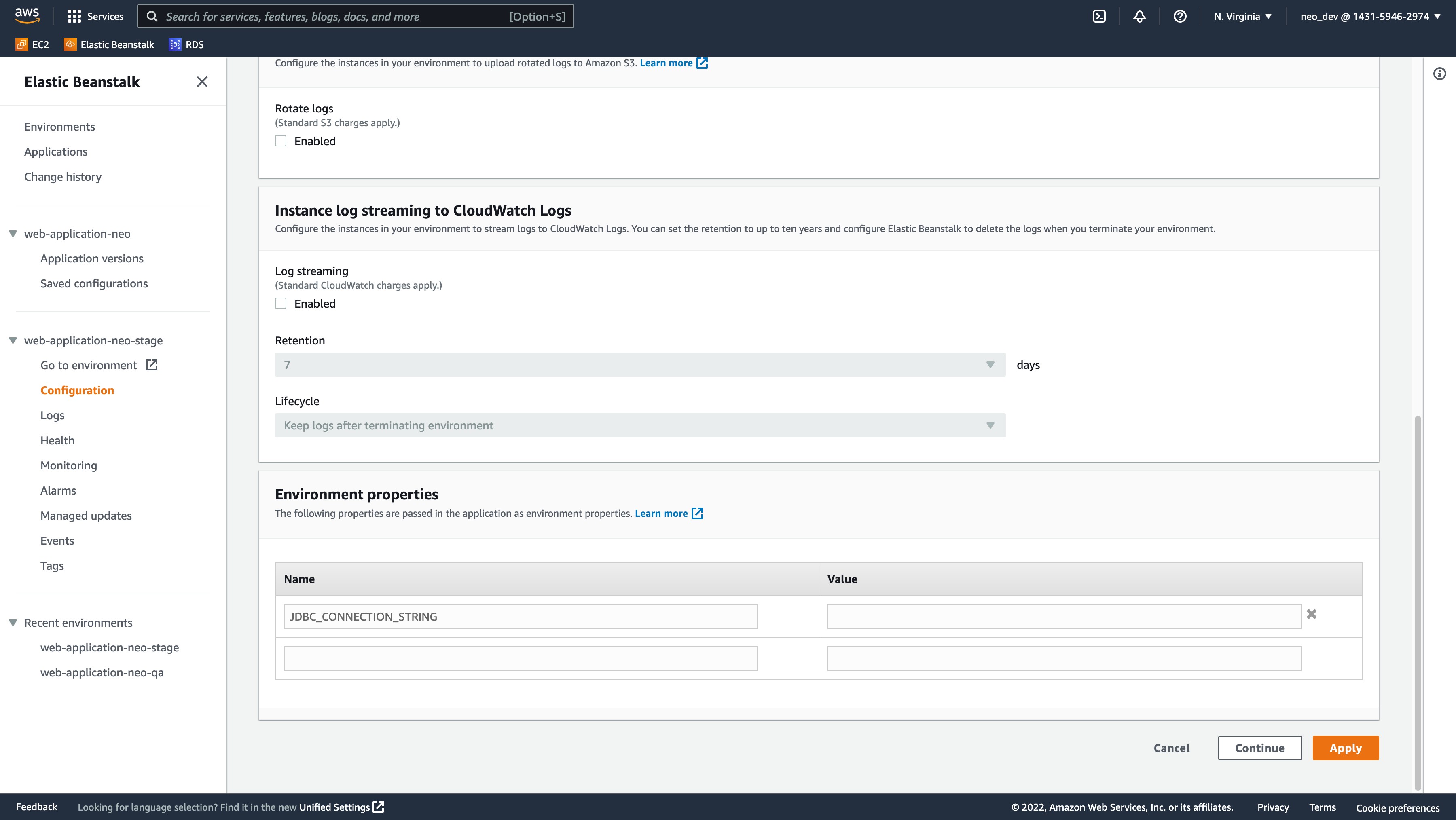The image size is (1456, 820).
Task: Click the web-application-neo sidebar heading
Action: pos(77,234)
